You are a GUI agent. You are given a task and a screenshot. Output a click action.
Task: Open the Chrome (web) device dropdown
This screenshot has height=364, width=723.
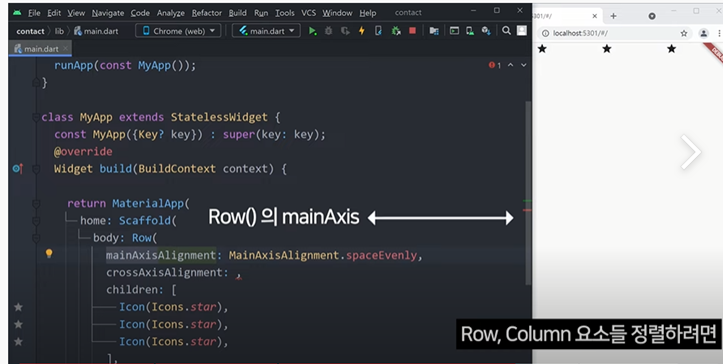[x=178, y=31]
